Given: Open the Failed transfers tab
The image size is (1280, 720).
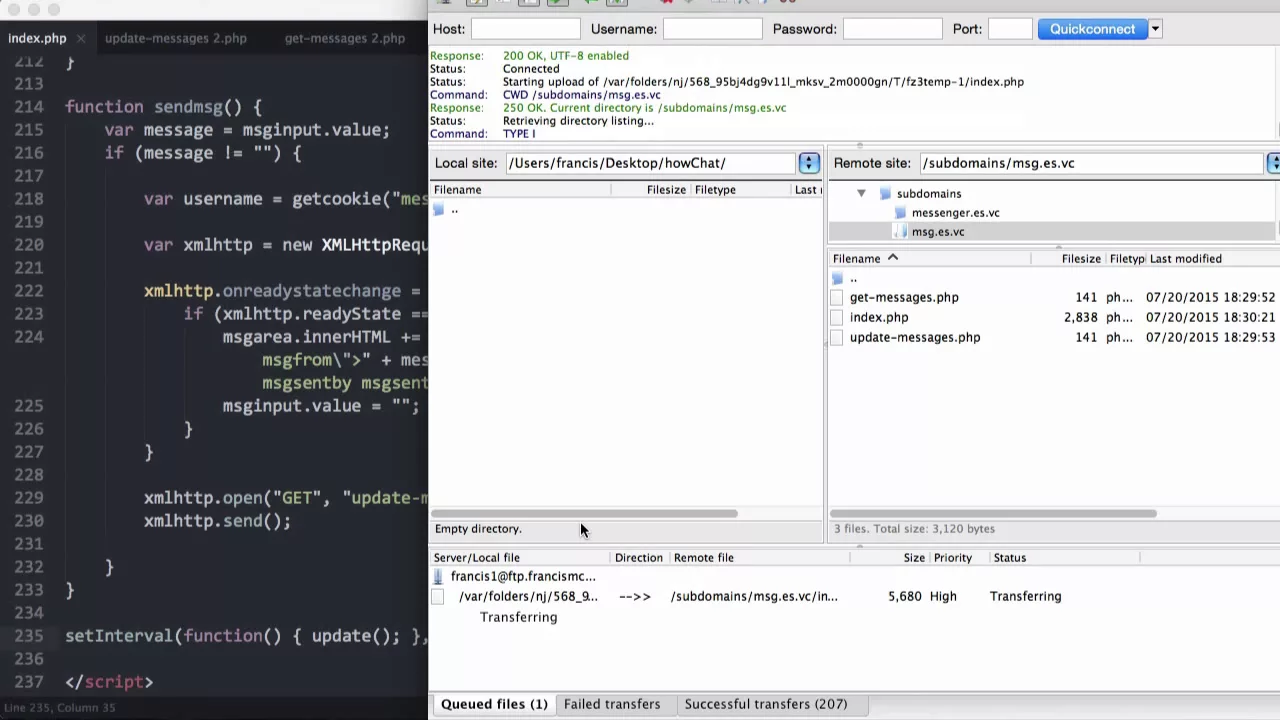Looking at the screenshot, I should tap(612, 704).
